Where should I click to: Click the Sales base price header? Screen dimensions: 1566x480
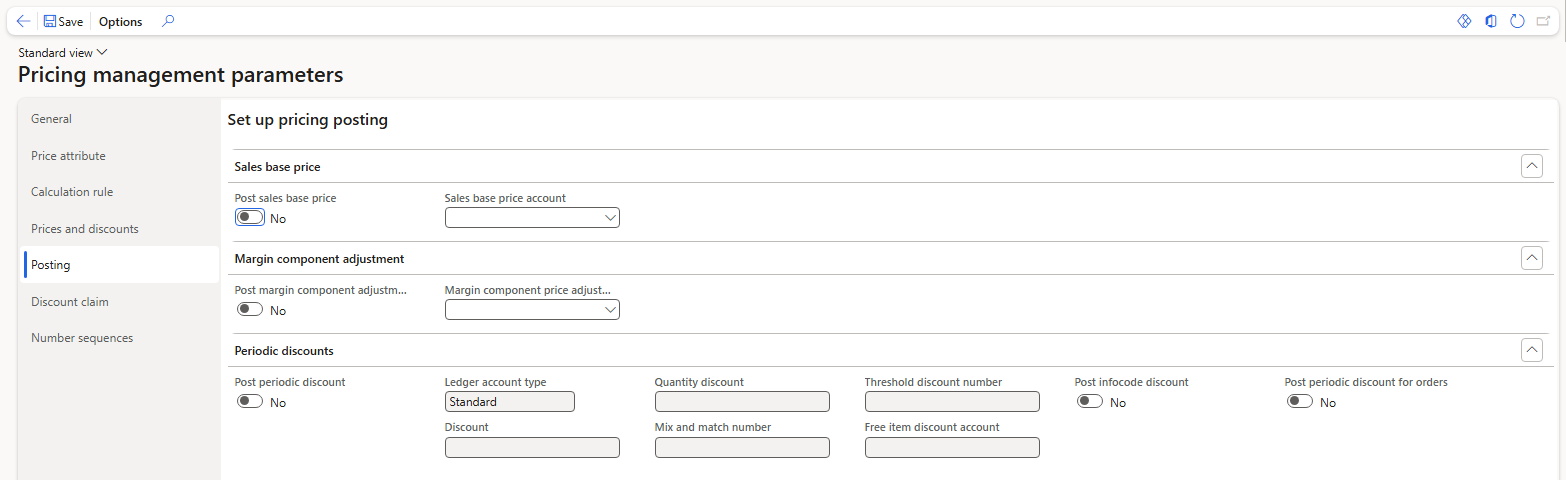tap(277, 167)
